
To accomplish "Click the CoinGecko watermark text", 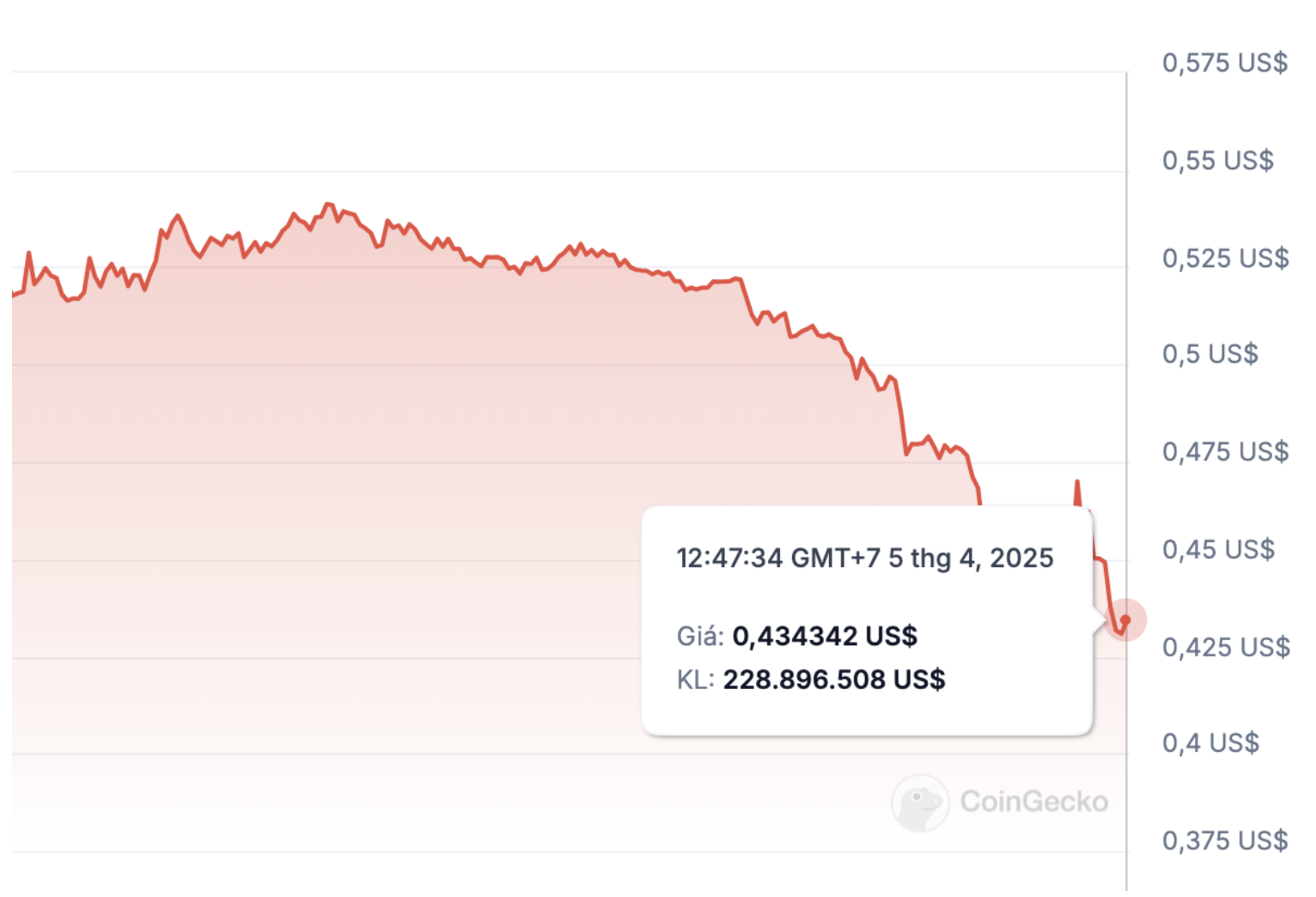I will pyautogui.click(x=1033, y=802).
